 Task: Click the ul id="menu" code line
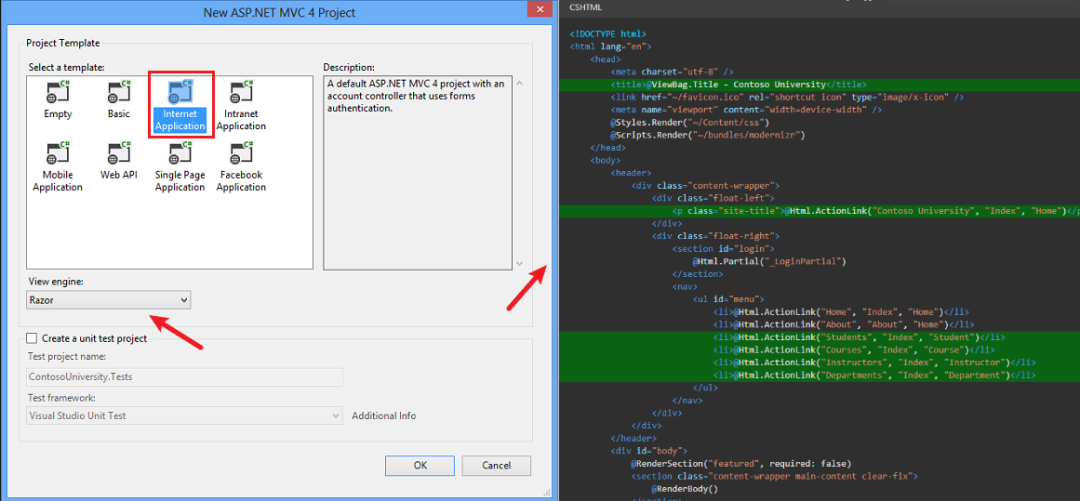pos(729,299)
